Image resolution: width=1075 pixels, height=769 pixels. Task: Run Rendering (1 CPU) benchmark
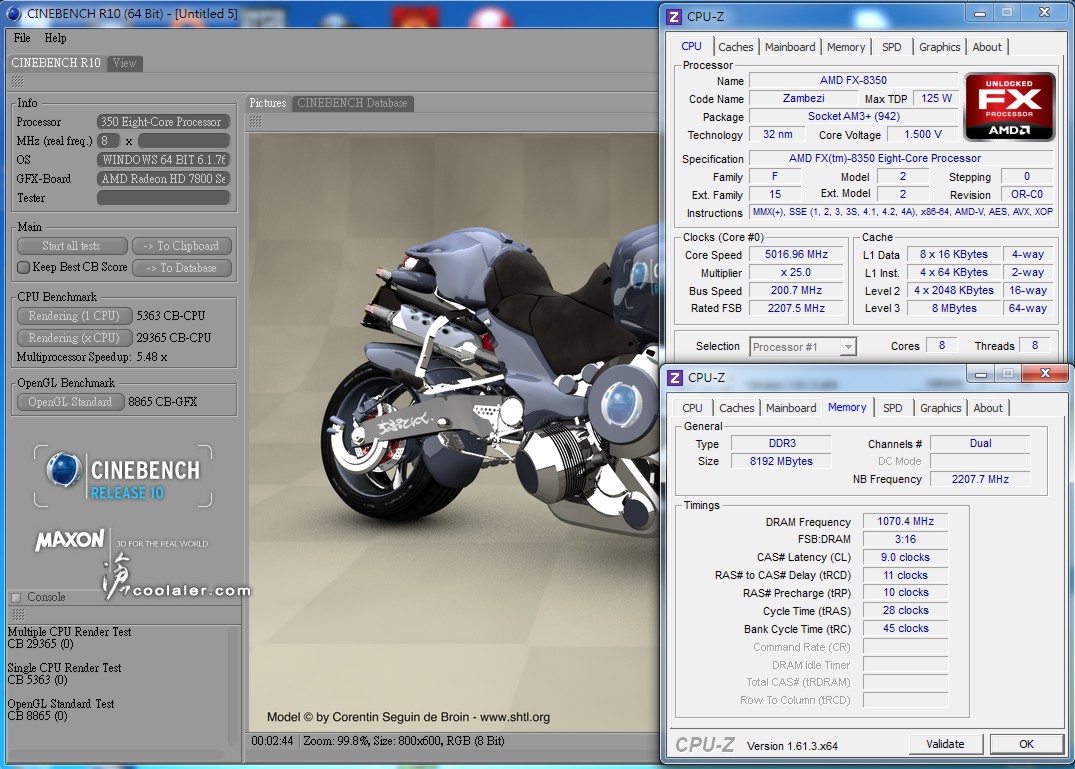(74, 315)
